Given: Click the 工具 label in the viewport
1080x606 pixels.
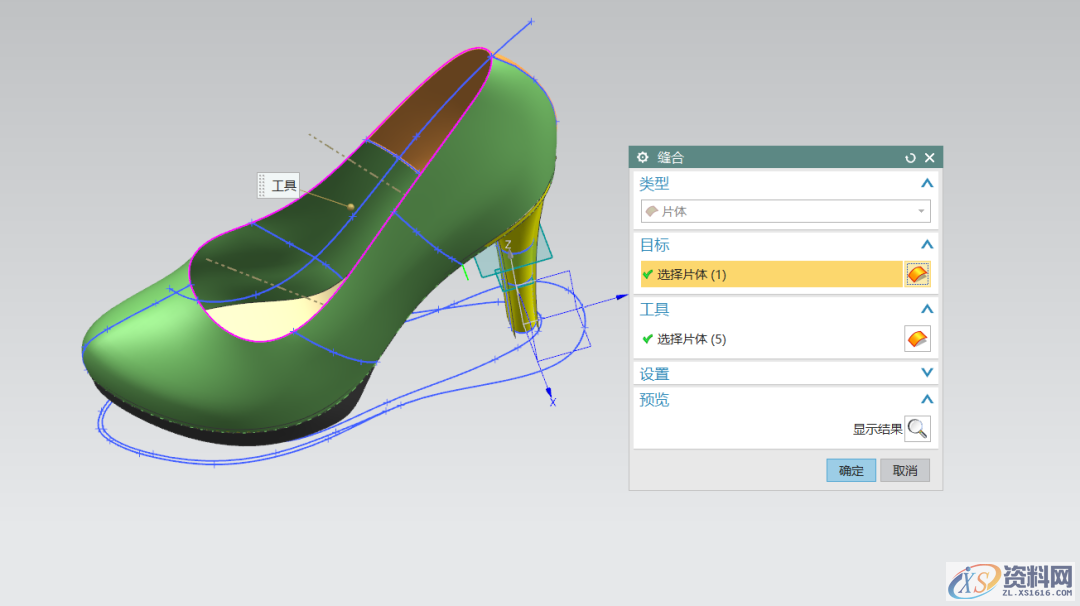Looking at the screenshot, I should (284, 186).
